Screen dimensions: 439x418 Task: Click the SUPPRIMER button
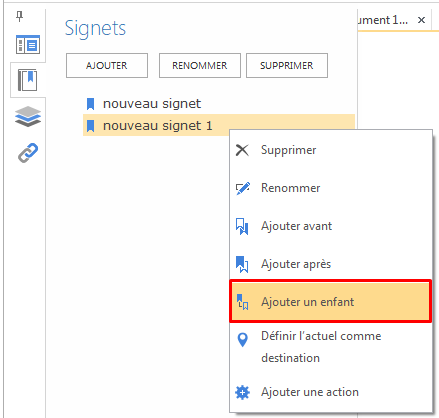pos(287,65)
